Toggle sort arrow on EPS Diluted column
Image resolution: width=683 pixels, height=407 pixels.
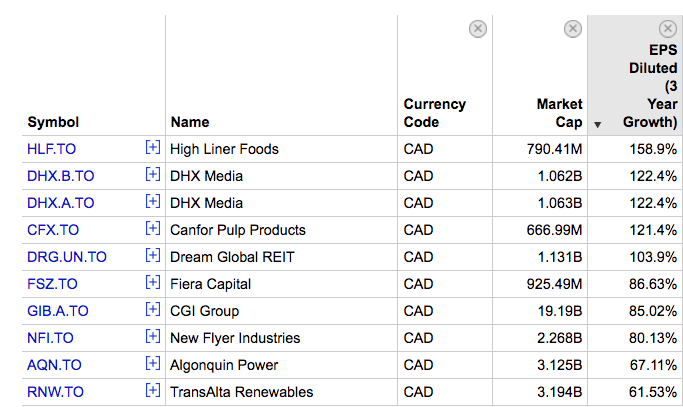[598, 125]
